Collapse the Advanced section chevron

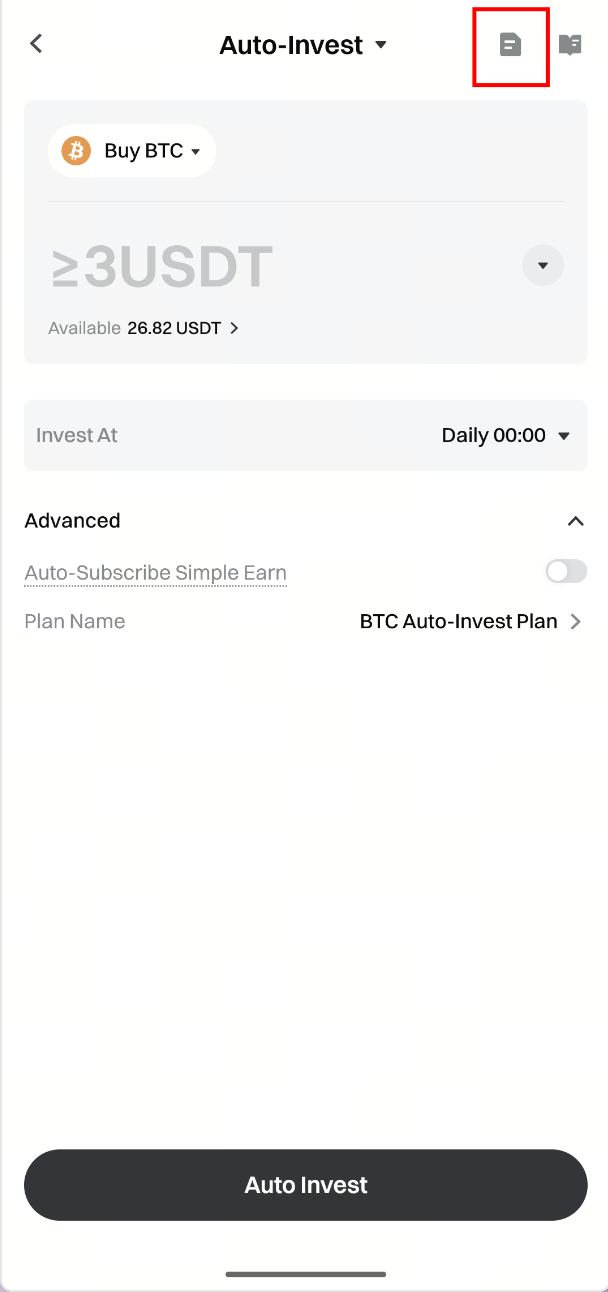click(x=575, y=521)
